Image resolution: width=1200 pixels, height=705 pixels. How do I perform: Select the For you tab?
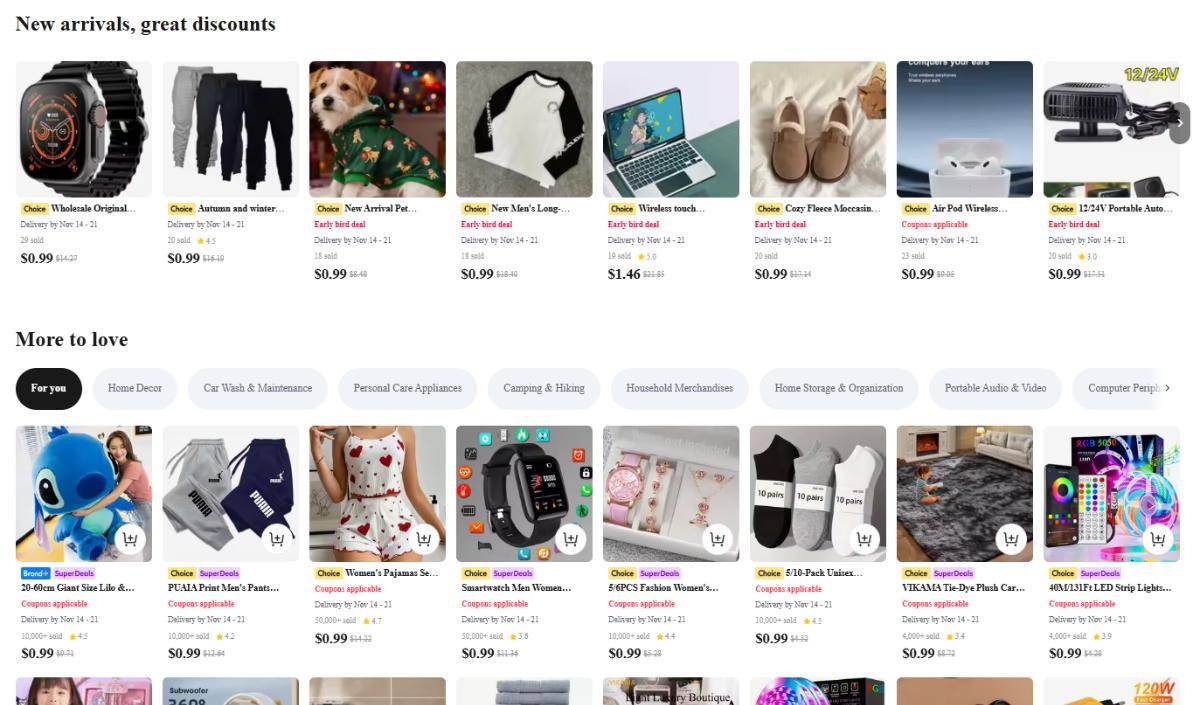[48, 388]
